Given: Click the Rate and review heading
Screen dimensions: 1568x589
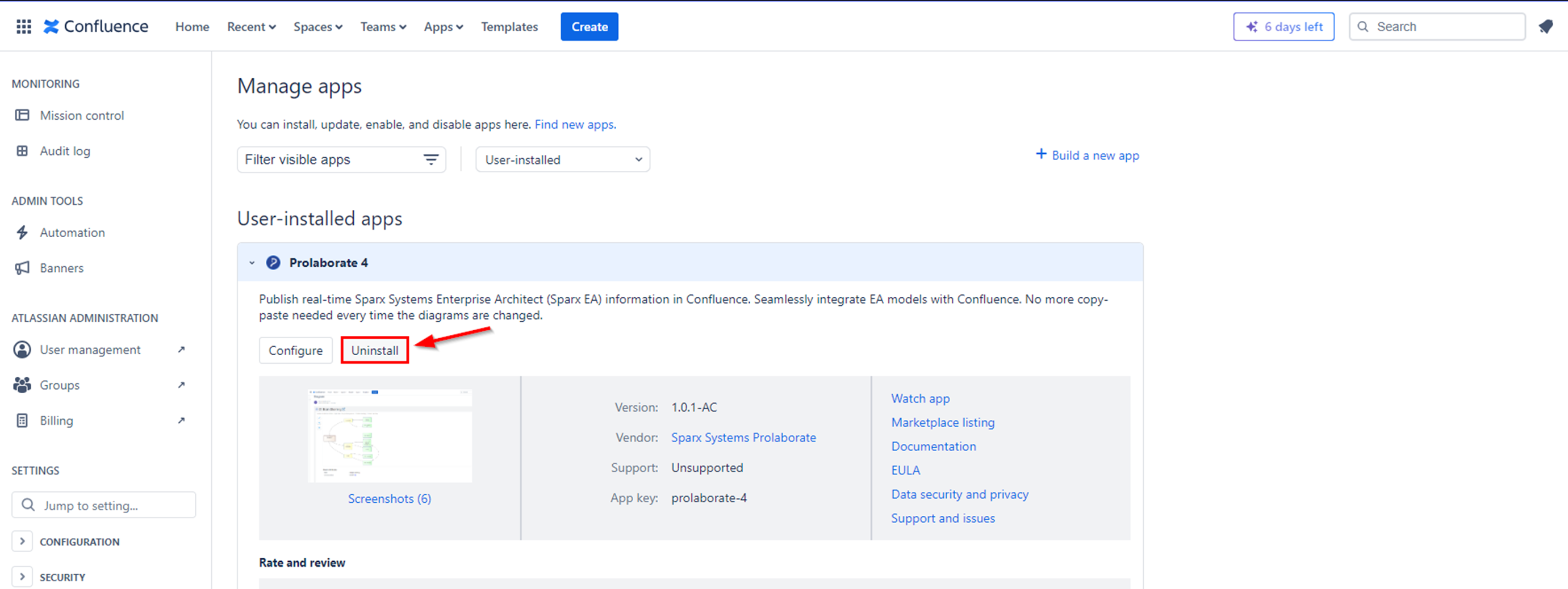Looking at the screenshot, I should coord(302,562).
